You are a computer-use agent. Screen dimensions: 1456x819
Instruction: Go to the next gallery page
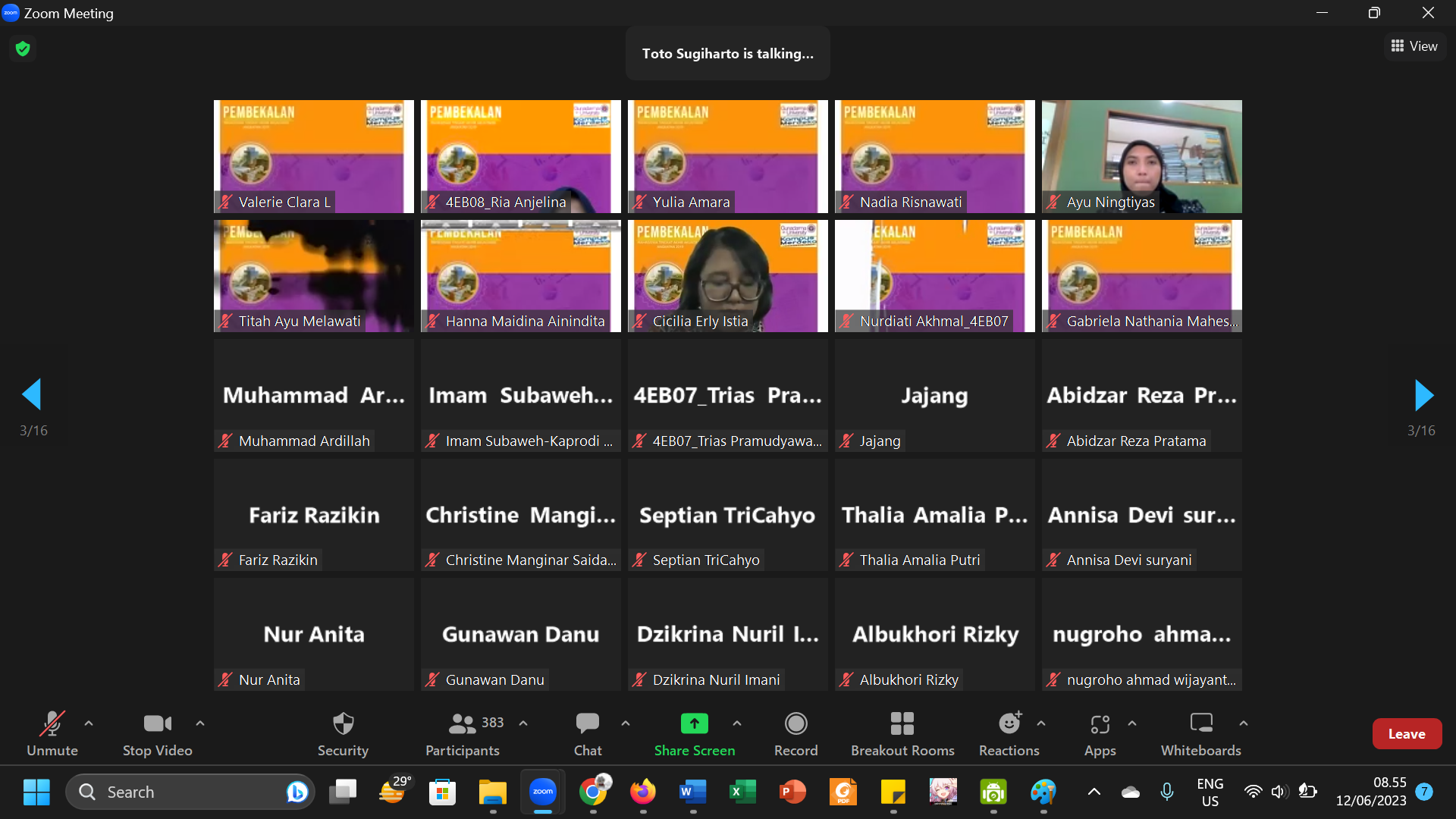pos(1424,394)
